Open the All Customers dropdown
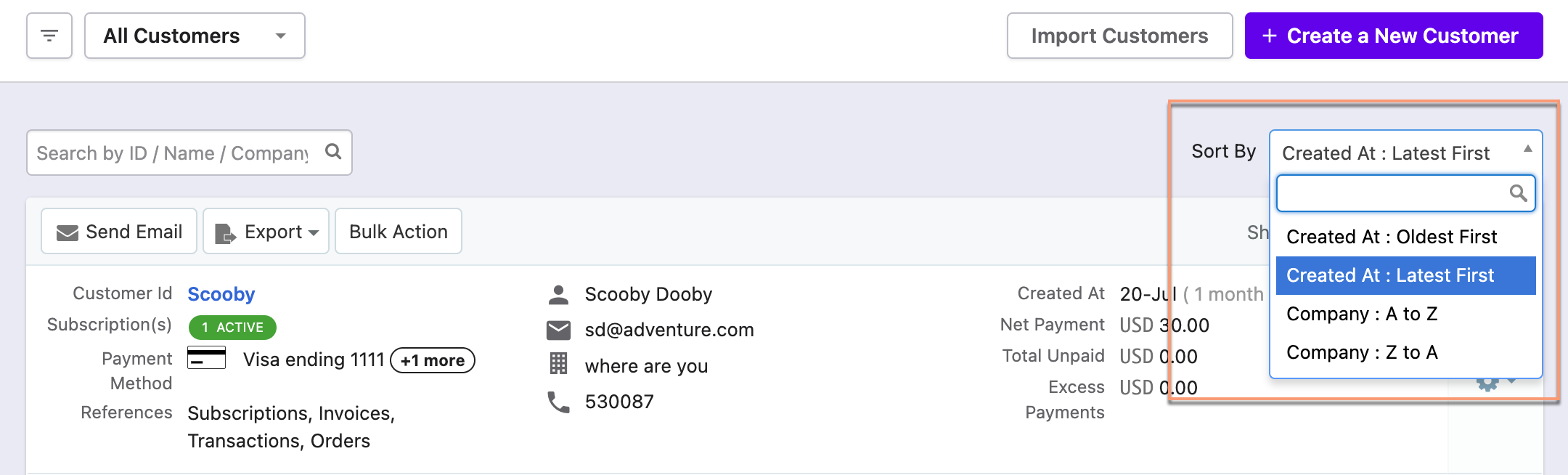 click(195, 36)
